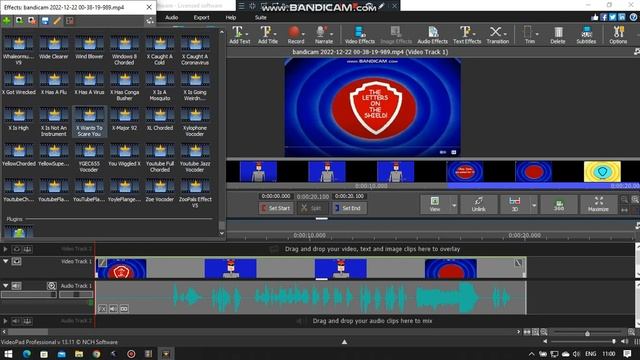640x360 pixels.
Task: Adjust the Audio Track 1 volume slider
Action: coord(29,294)
